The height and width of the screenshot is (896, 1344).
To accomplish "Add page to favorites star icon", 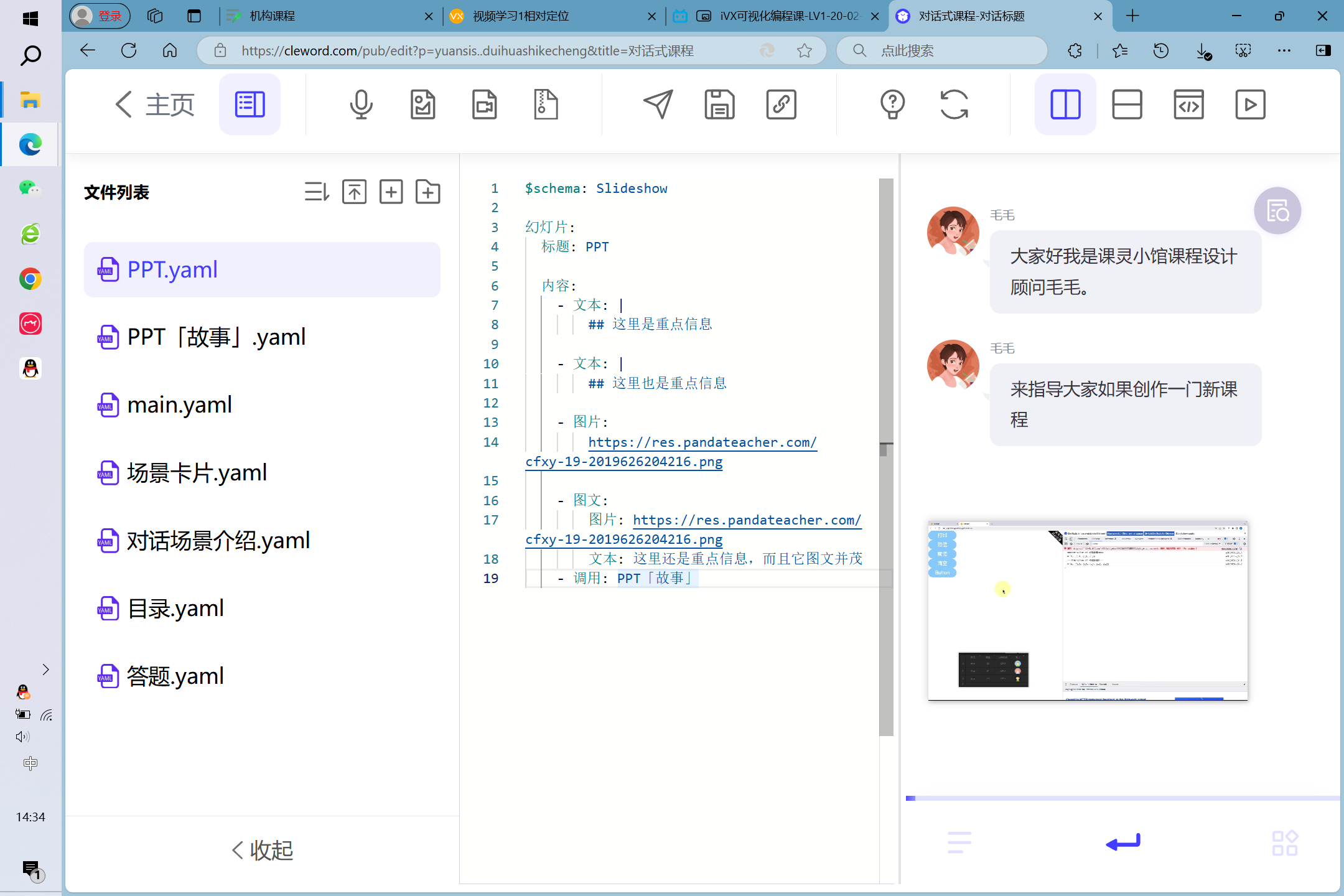I will point(805,50).
